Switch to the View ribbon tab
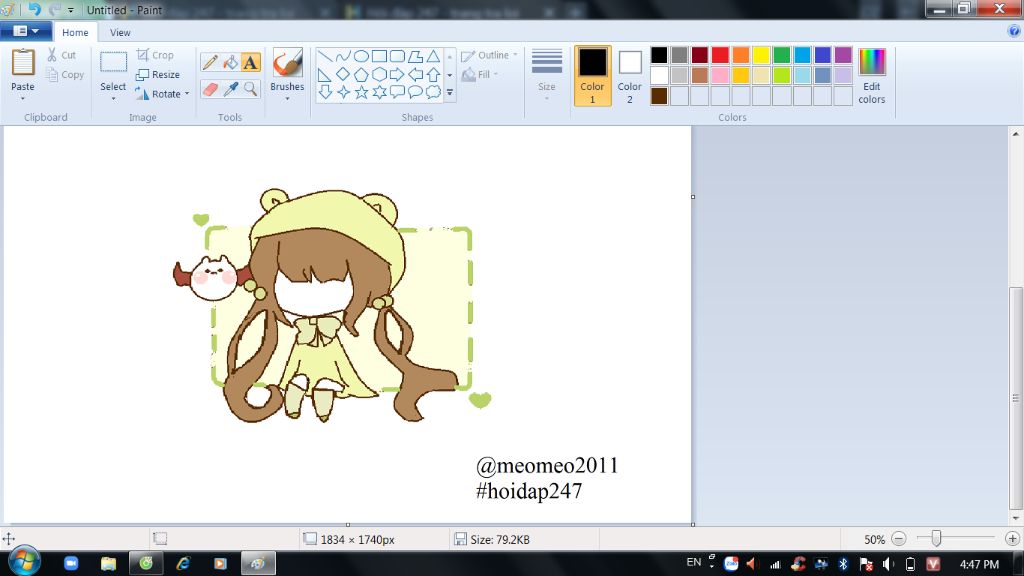This screenshot has width=1024, height=576. pos(120,32)
